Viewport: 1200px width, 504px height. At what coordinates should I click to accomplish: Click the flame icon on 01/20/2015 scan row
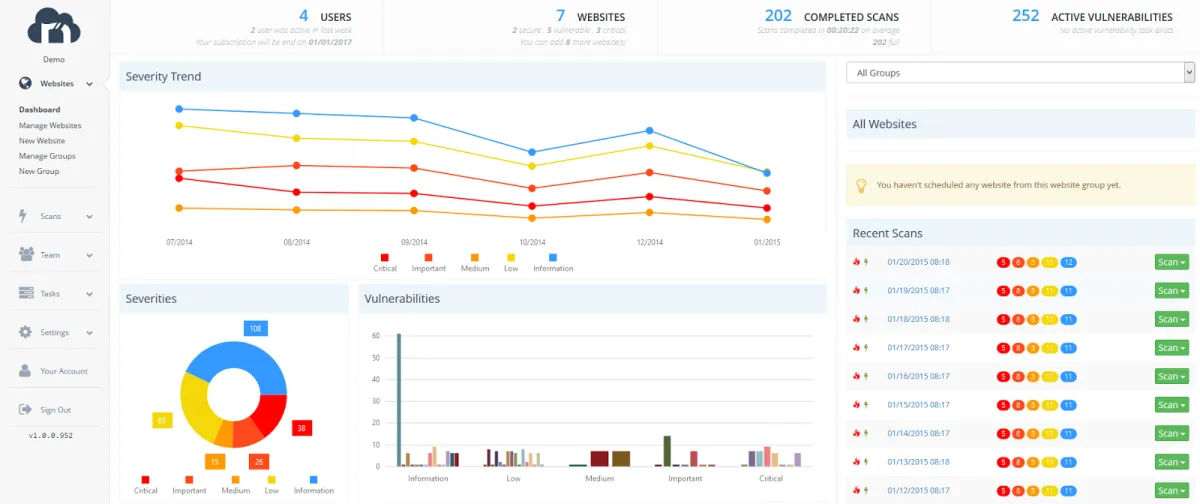coord(856,262)
